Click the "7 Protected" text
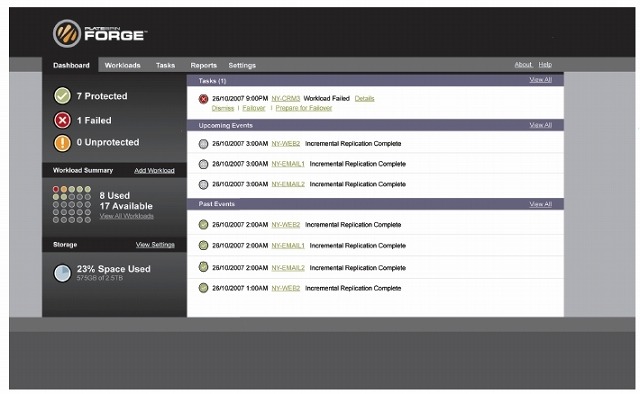640x394 pixels. point(102,96)
